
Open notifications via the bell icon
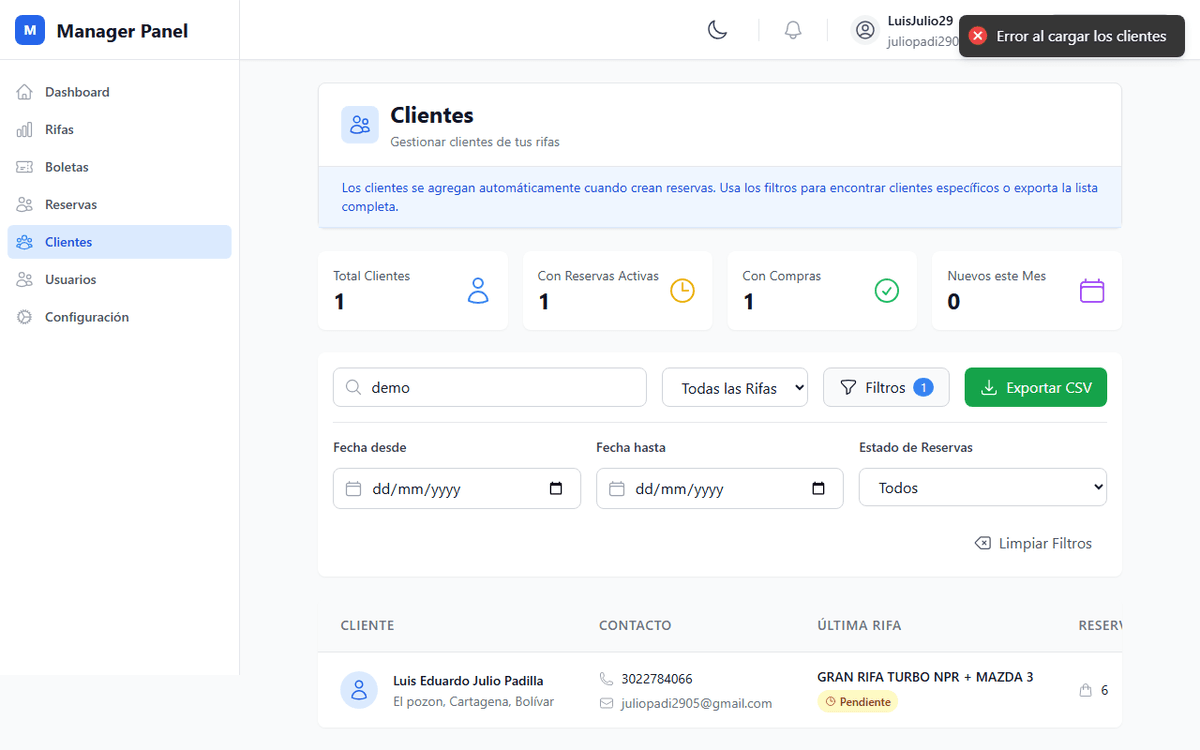pyautogui.click(x=793, y=30)
